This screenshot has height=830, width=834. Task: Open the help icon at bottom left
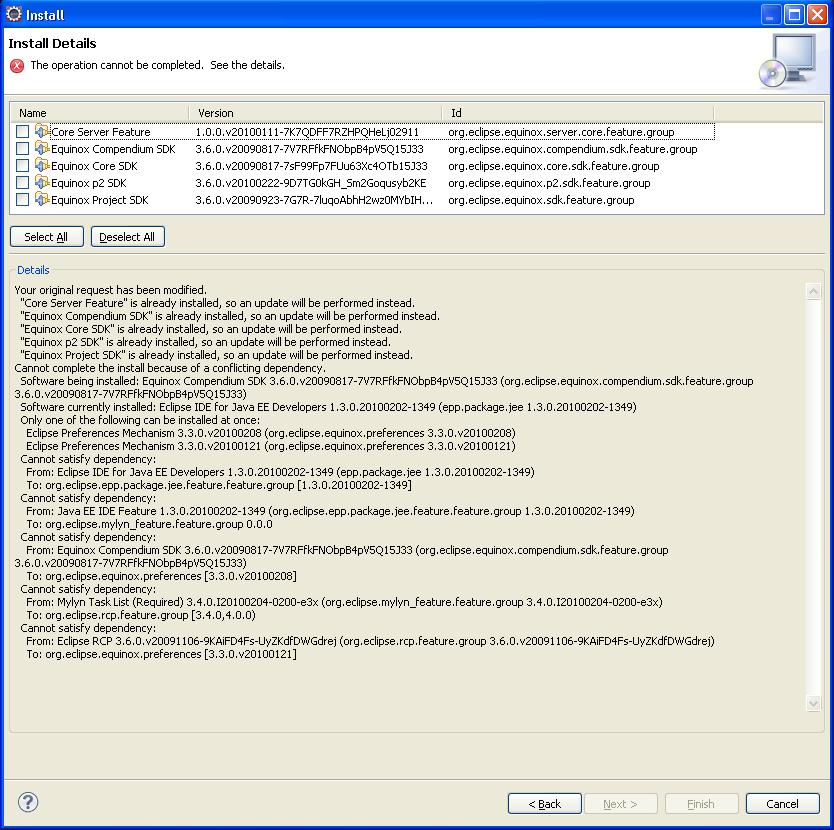pos(28,802)
